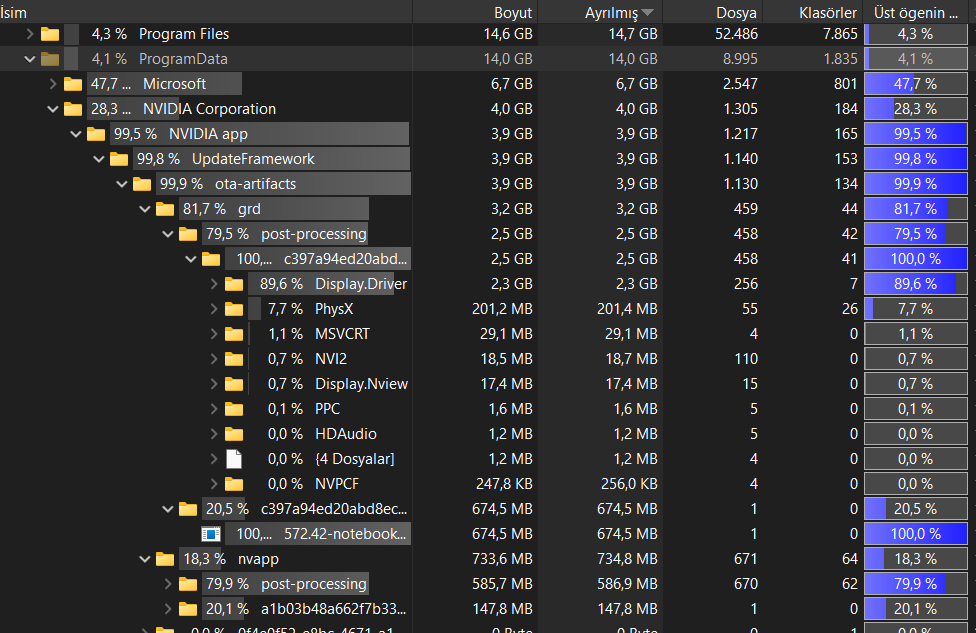Sort by the Klasörler column header

point(813,12)
